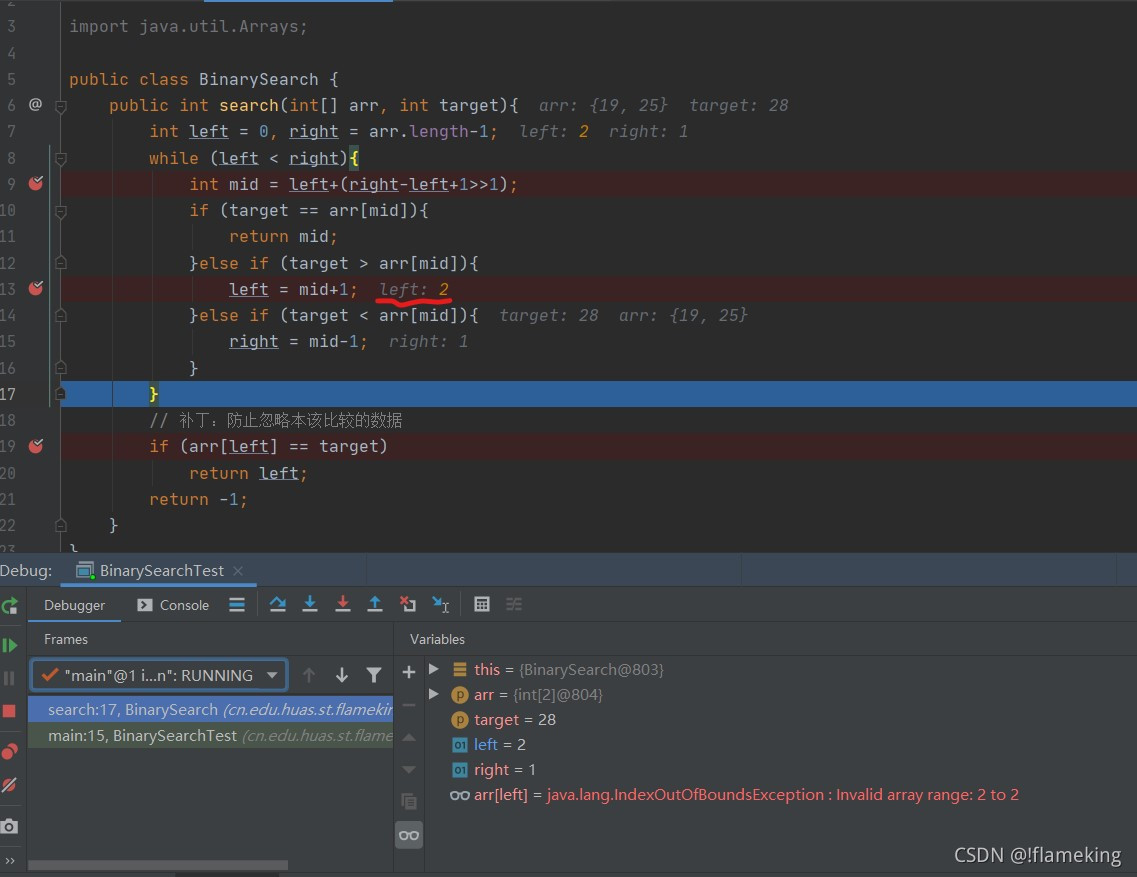
Task: Click Step Into button
Action: pos(310,604)
